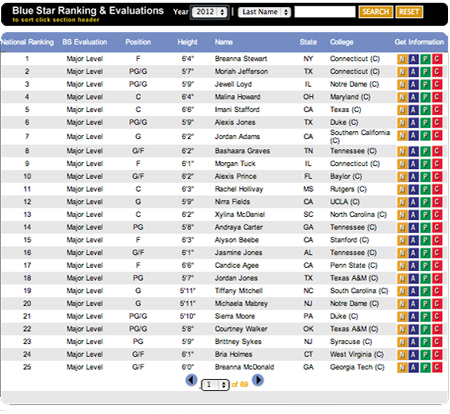Viewport: 450px width, 414px height.
Task: Click the name Bria Holmes
Action: coord(233,354)
